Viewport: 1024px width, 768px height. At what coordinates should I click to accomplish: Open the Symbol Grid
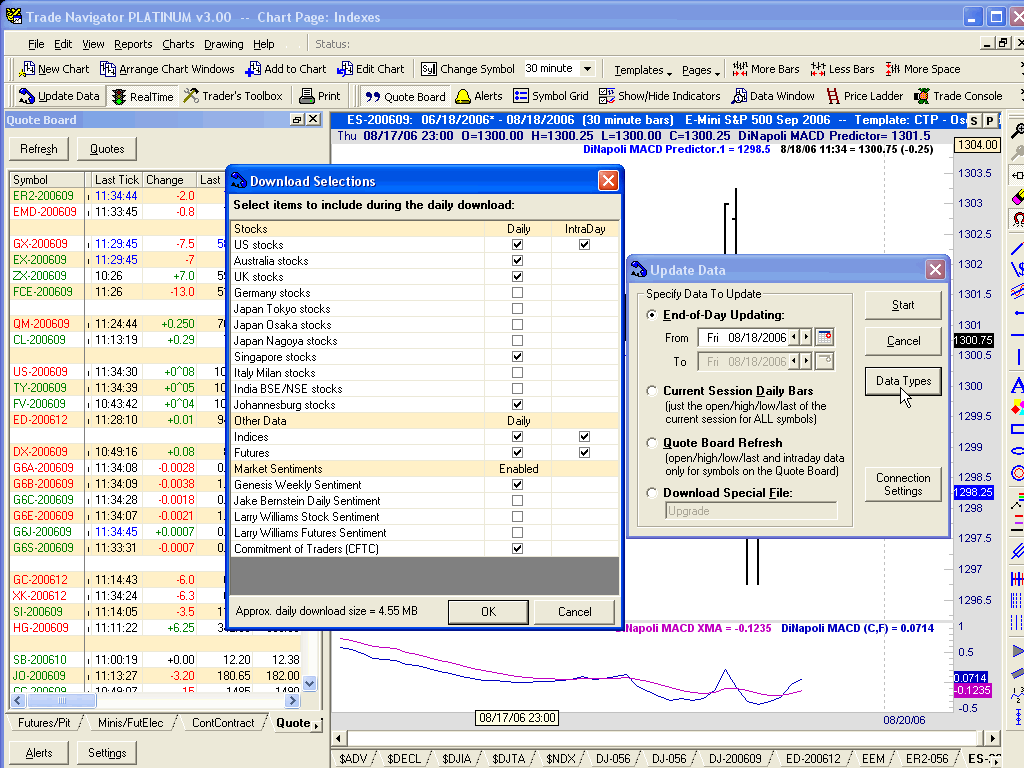(551, 96)
